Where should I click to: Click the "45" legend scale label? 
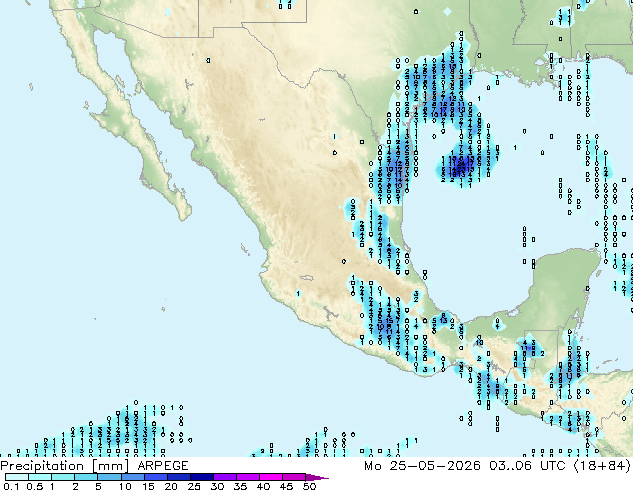[287, 486]
